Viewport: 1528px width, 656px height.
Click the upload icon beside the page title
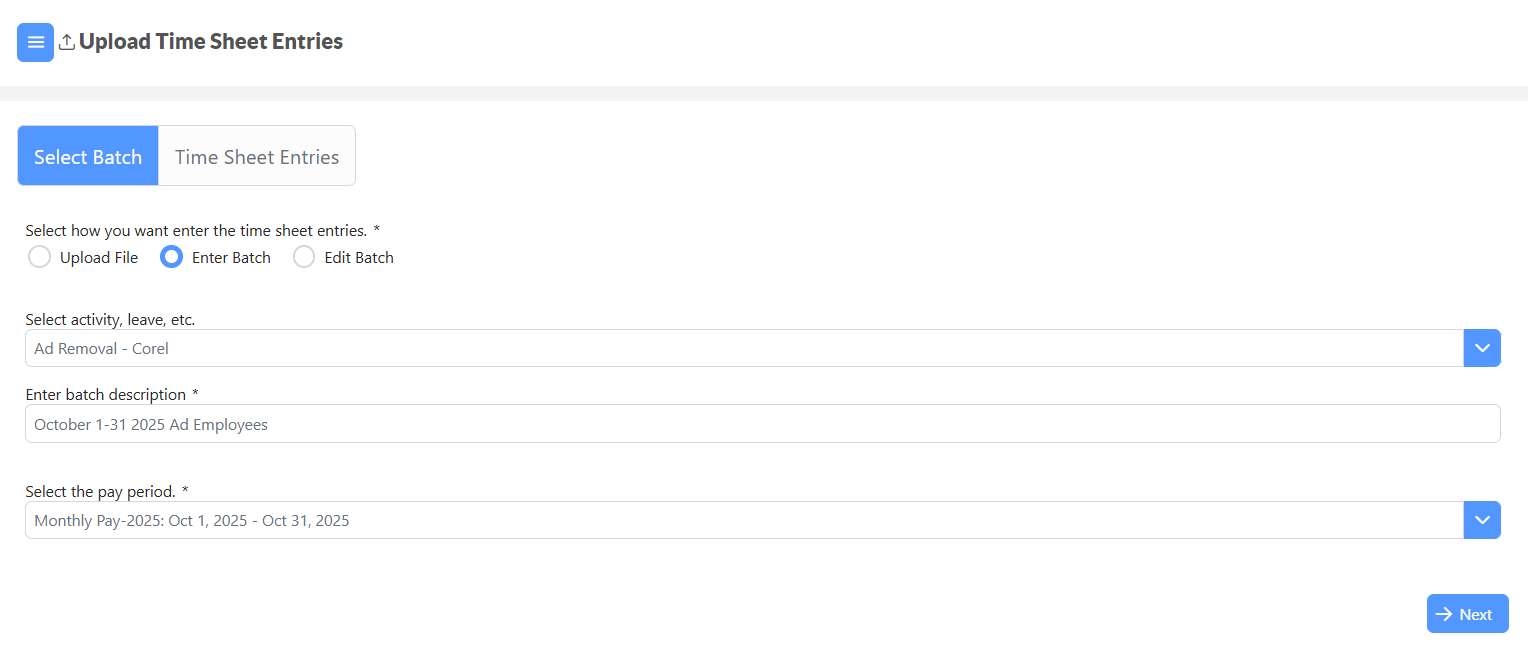67,42
